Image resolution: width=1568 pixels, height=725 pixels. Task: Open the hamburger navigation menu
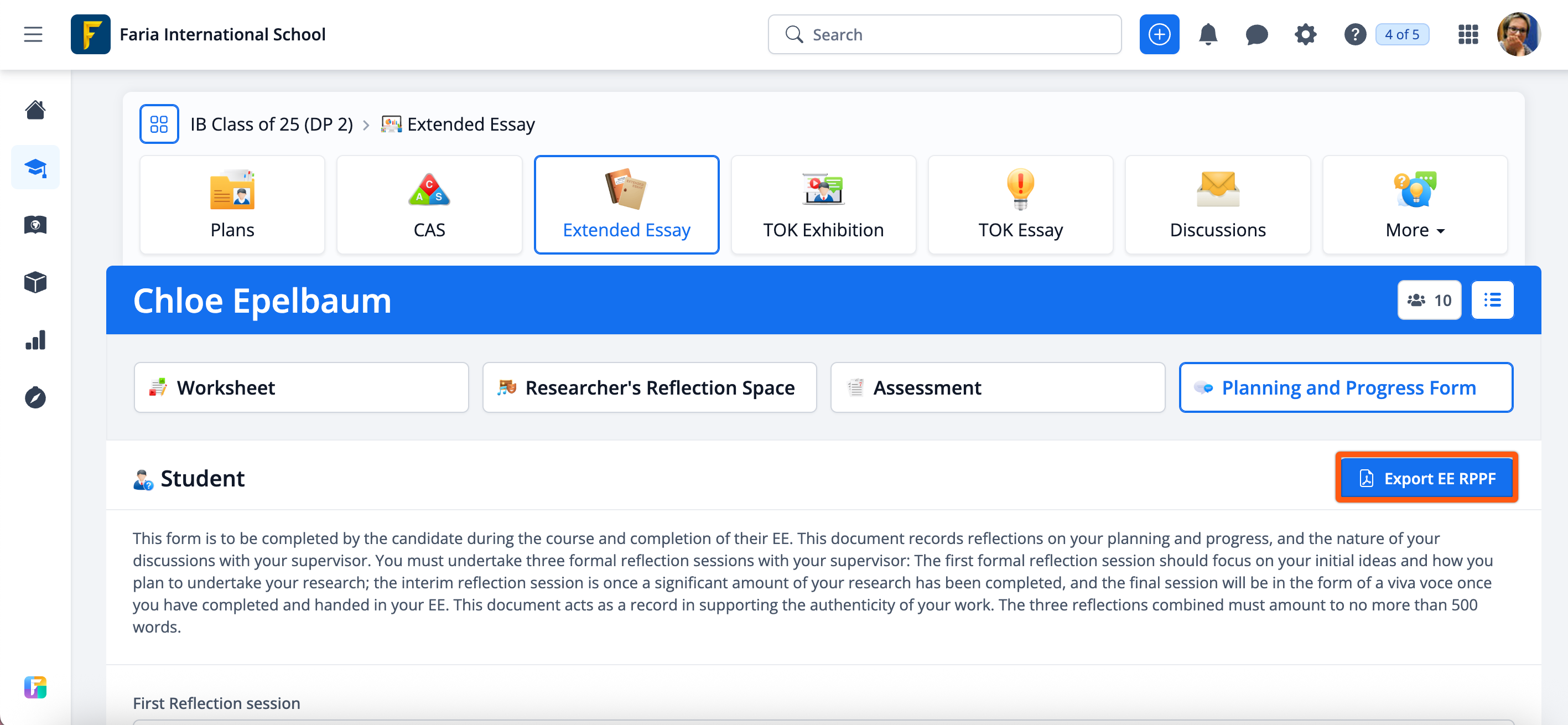click(x=33, y=35)
